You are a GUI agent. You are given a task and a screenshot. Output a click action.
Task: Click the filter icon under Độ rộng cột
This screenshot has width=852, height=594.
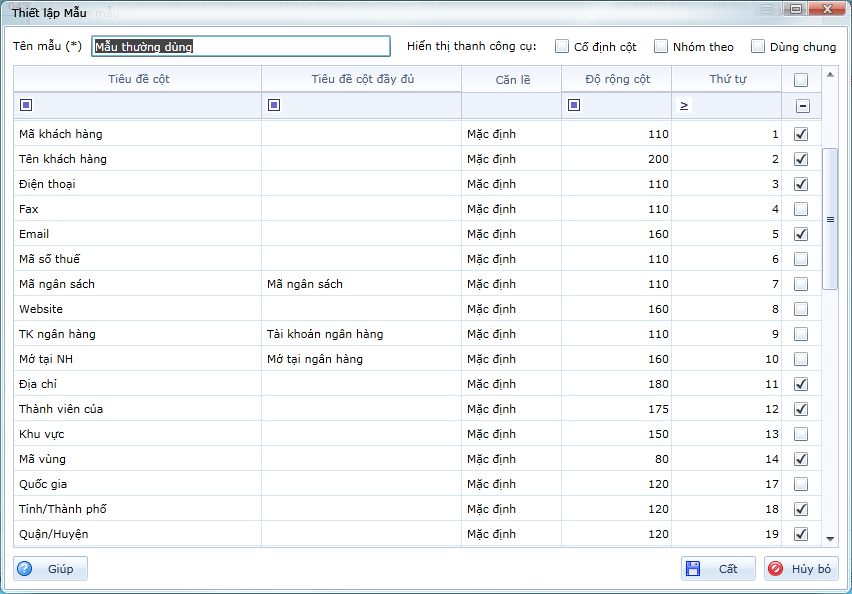(x=574, y=105)
